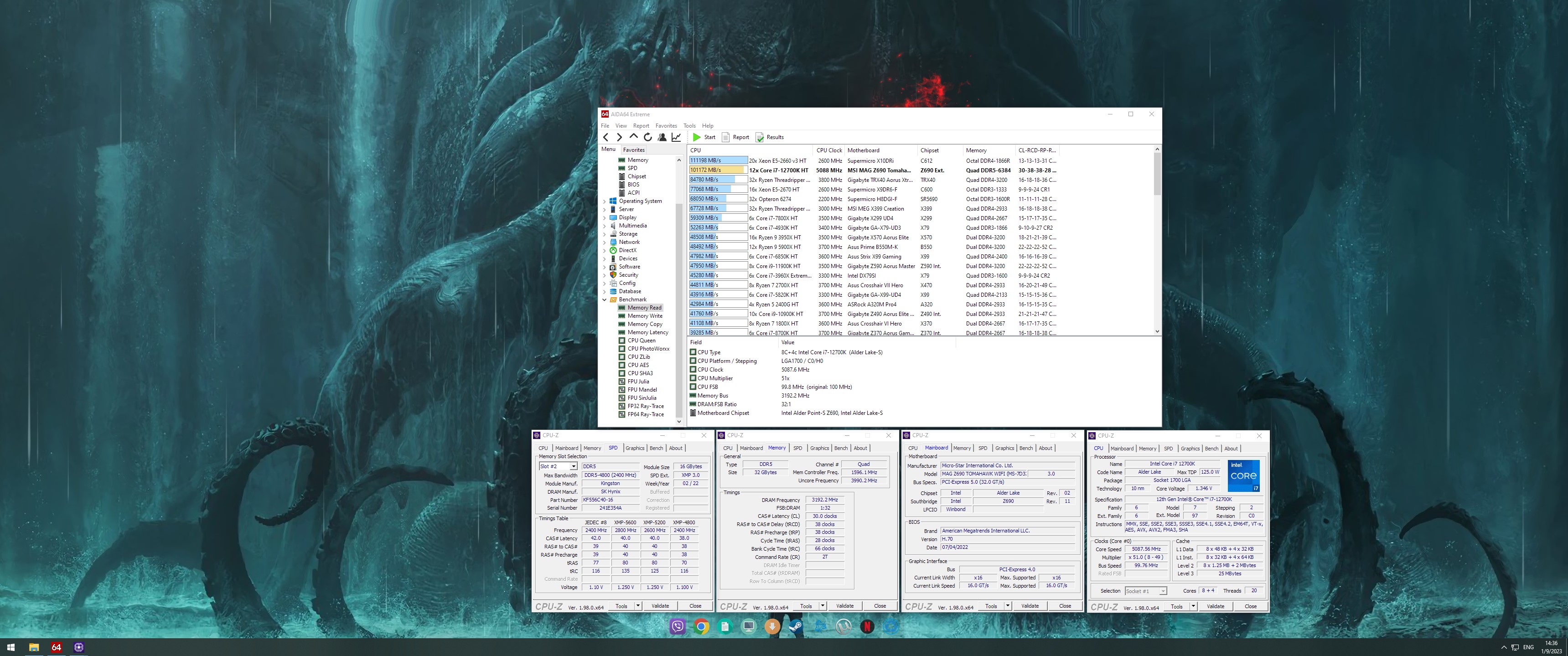Expand the DirectX tree node

[x=605, y=250]
